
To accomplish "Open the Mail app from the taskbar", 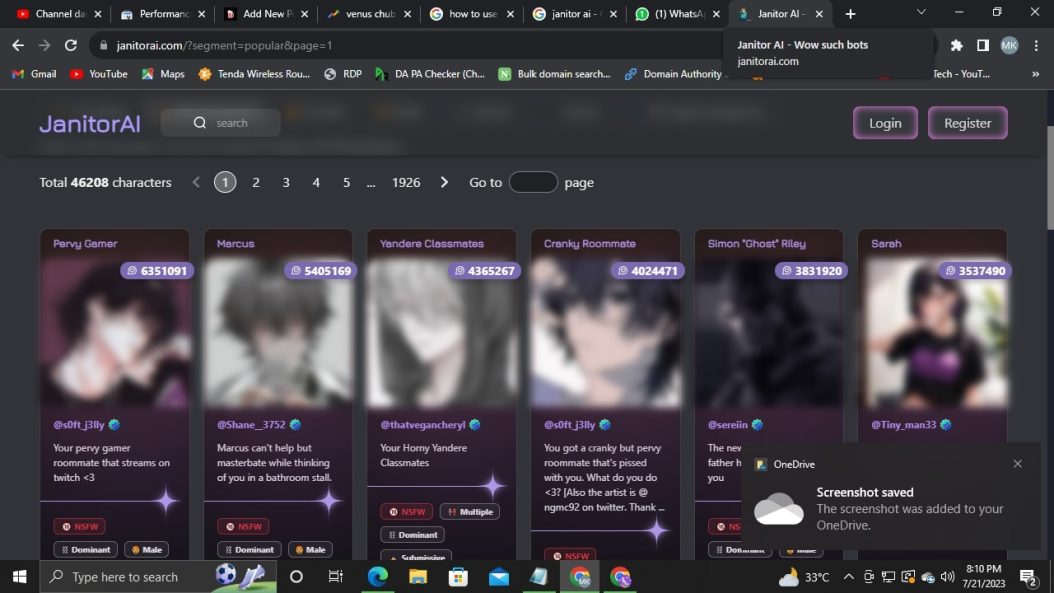I will point(499,577).
